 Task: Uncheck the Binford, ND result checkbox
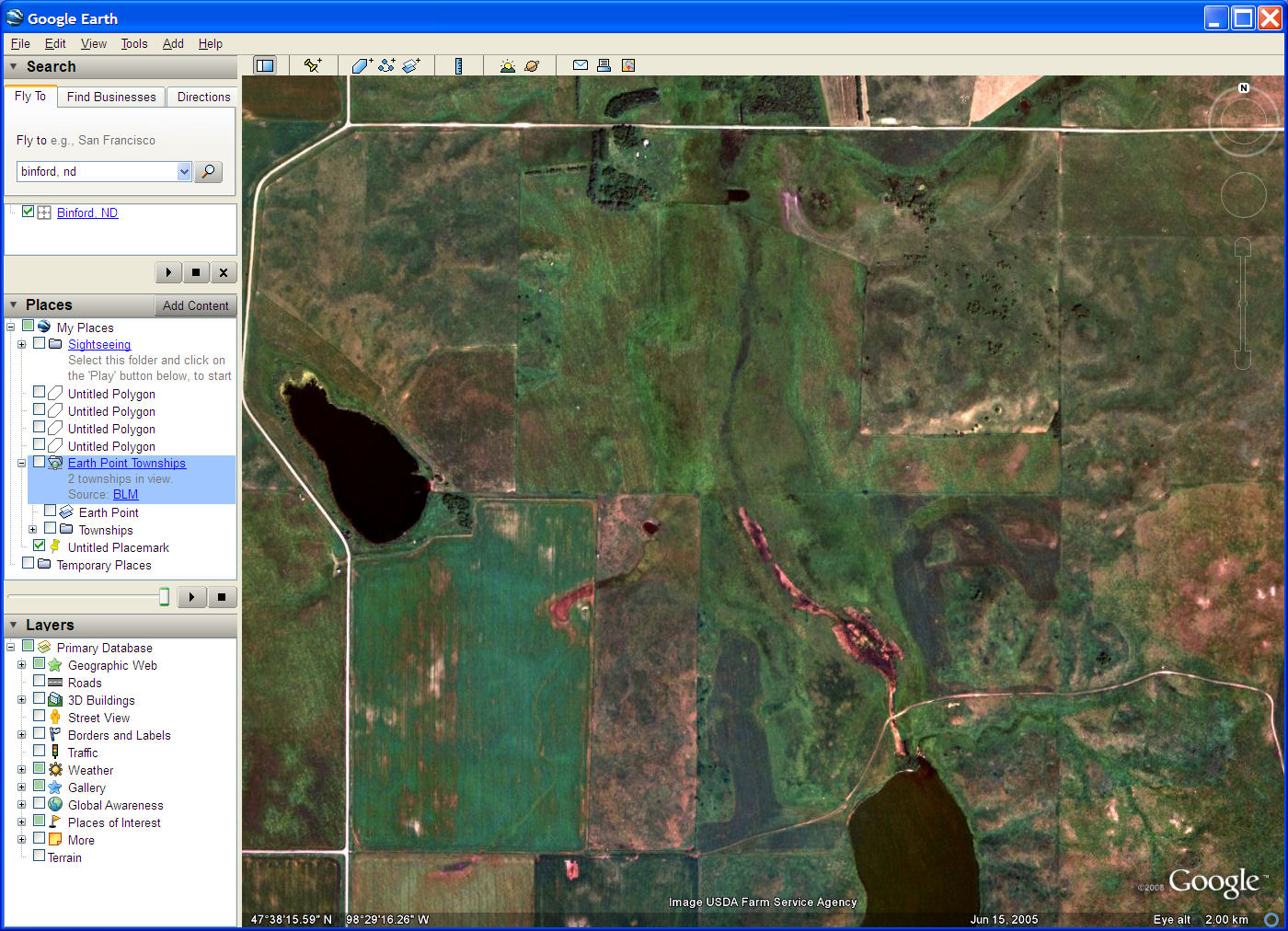28,212
